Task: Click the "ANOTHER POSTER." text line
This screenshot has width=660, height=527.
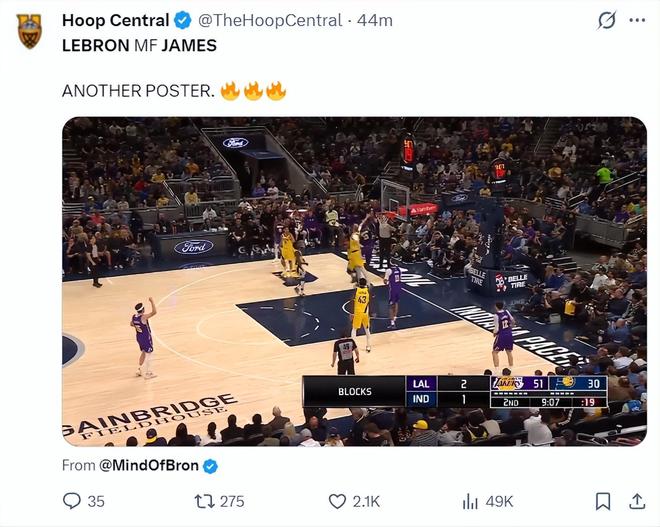Action: click(138, 91)
